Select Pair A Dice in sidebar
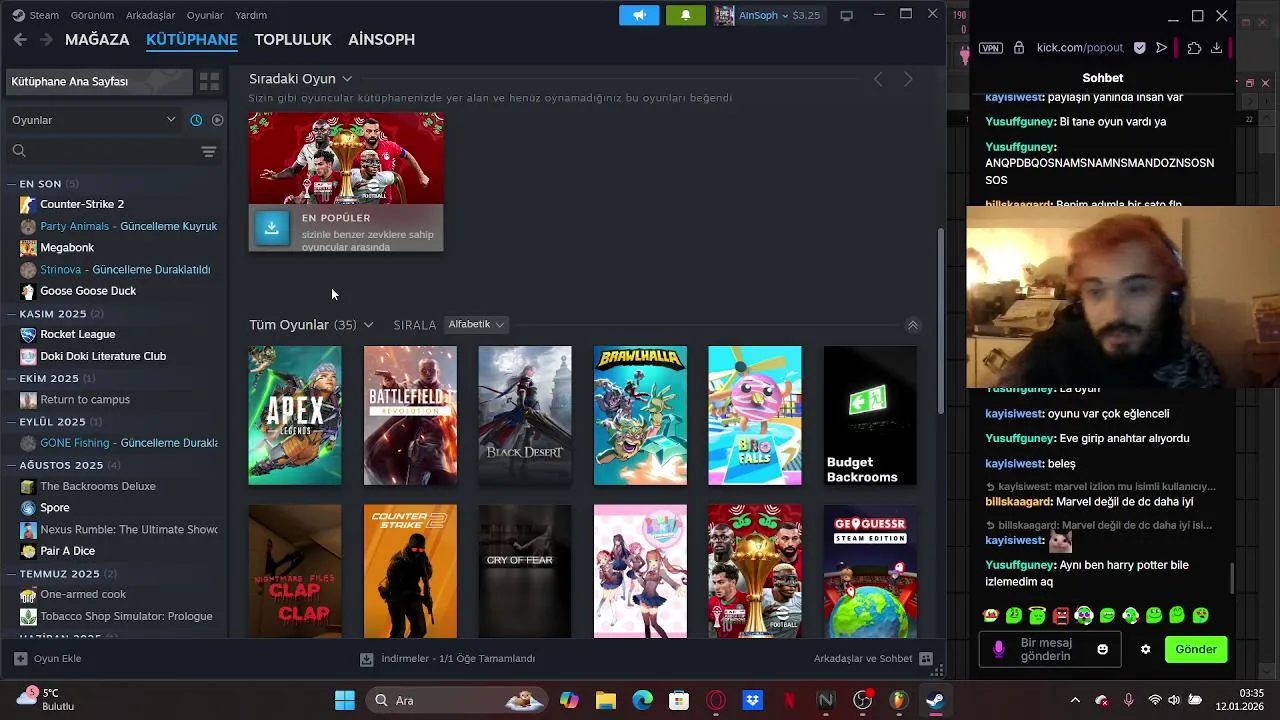The width and height of the screenshot is (1280, 720). click(x=67, y=551)
